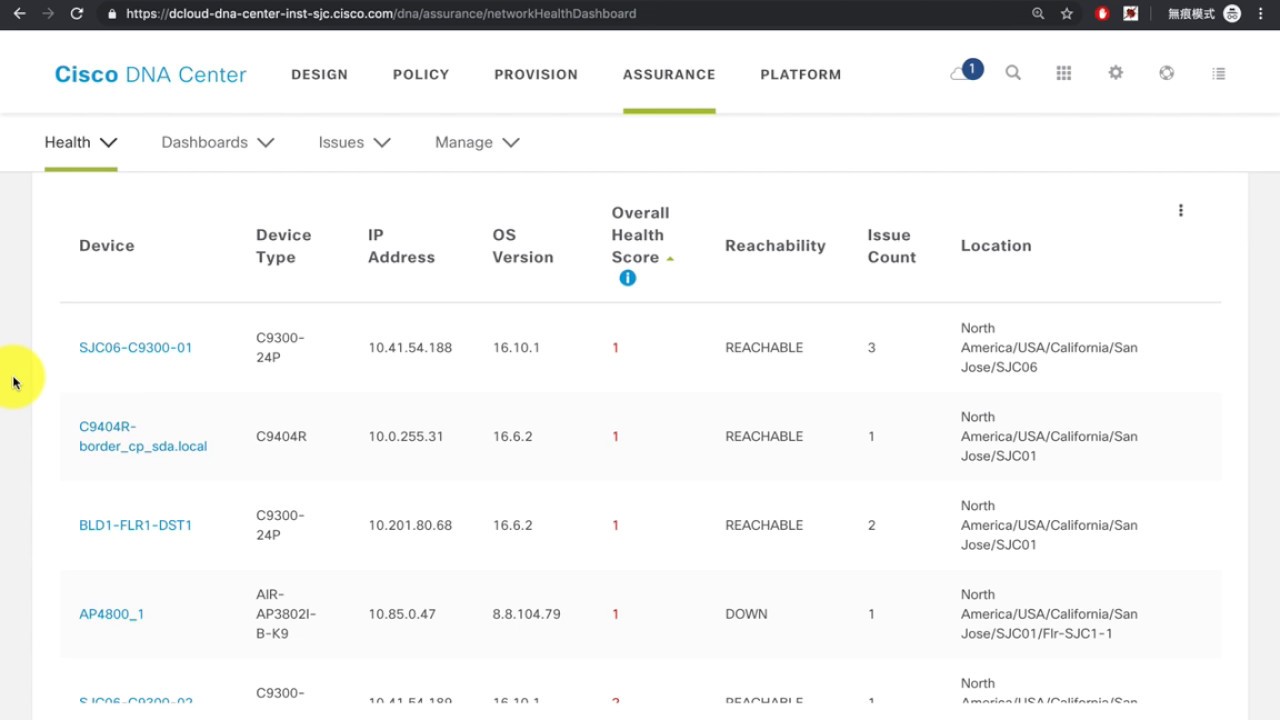Click OS version 8.8.104.79
The height and width of the screenshot is (720, 1280).
[526, 614]
